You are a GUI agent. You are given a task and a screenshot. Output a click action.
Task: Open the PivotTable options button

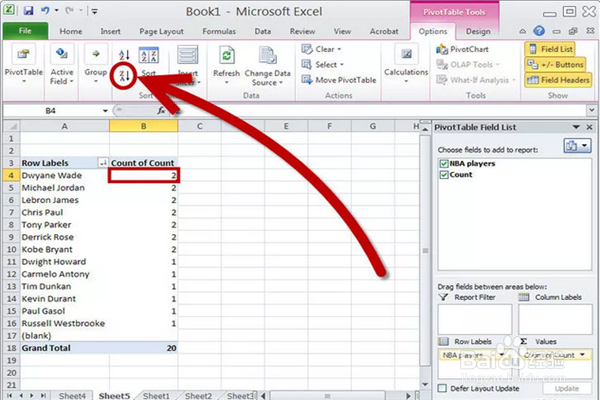tap(23, 64)
